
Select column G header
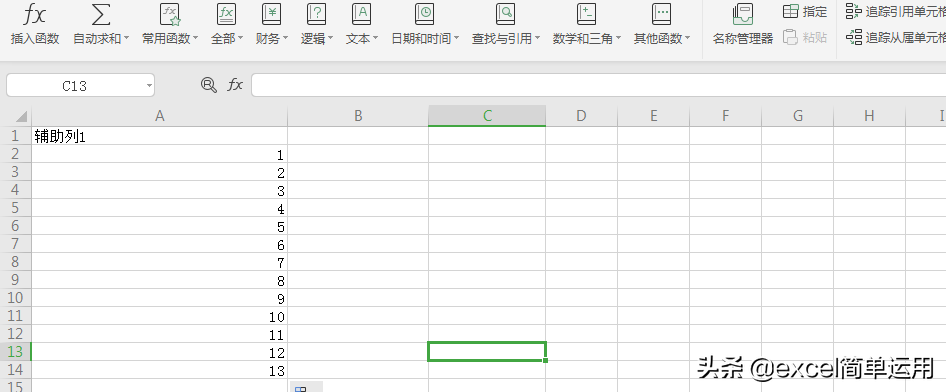click(x=798, y=116)
